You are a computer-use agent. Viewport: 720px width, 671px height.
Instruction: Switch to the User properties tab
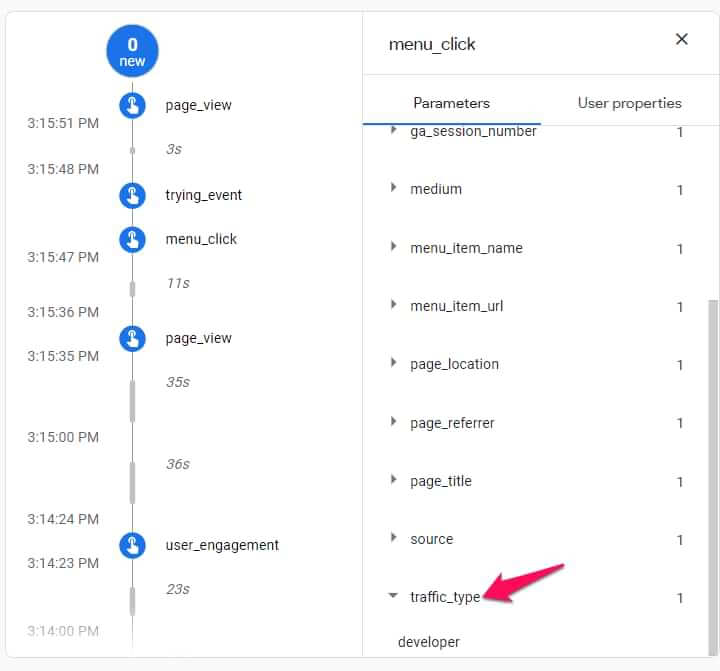[x=629, y=103]
